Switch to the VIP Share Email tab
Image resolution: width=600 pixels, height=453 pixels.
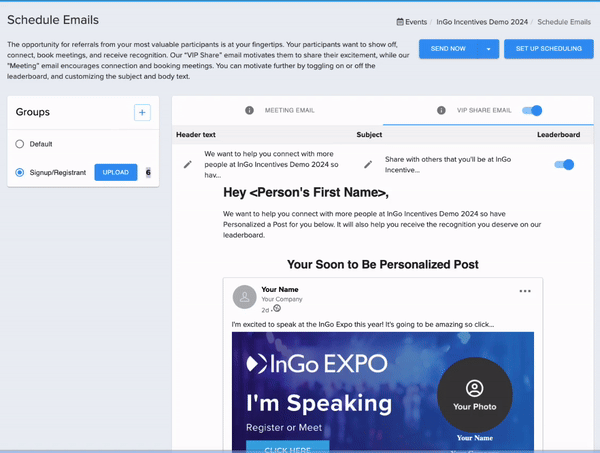click(x=488, y=110)
